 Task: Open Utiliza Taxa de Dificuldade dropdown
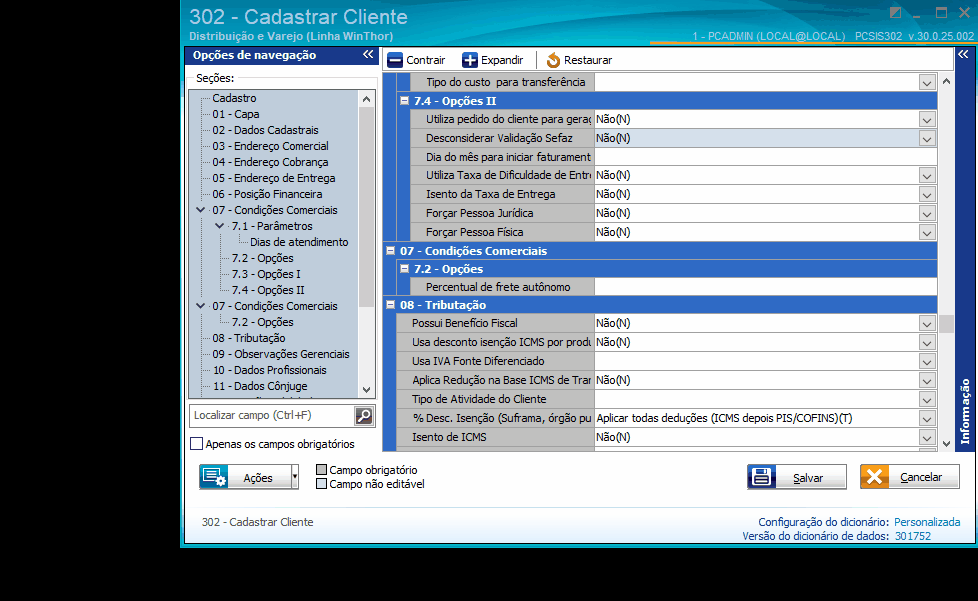click(x=927, y=176)
